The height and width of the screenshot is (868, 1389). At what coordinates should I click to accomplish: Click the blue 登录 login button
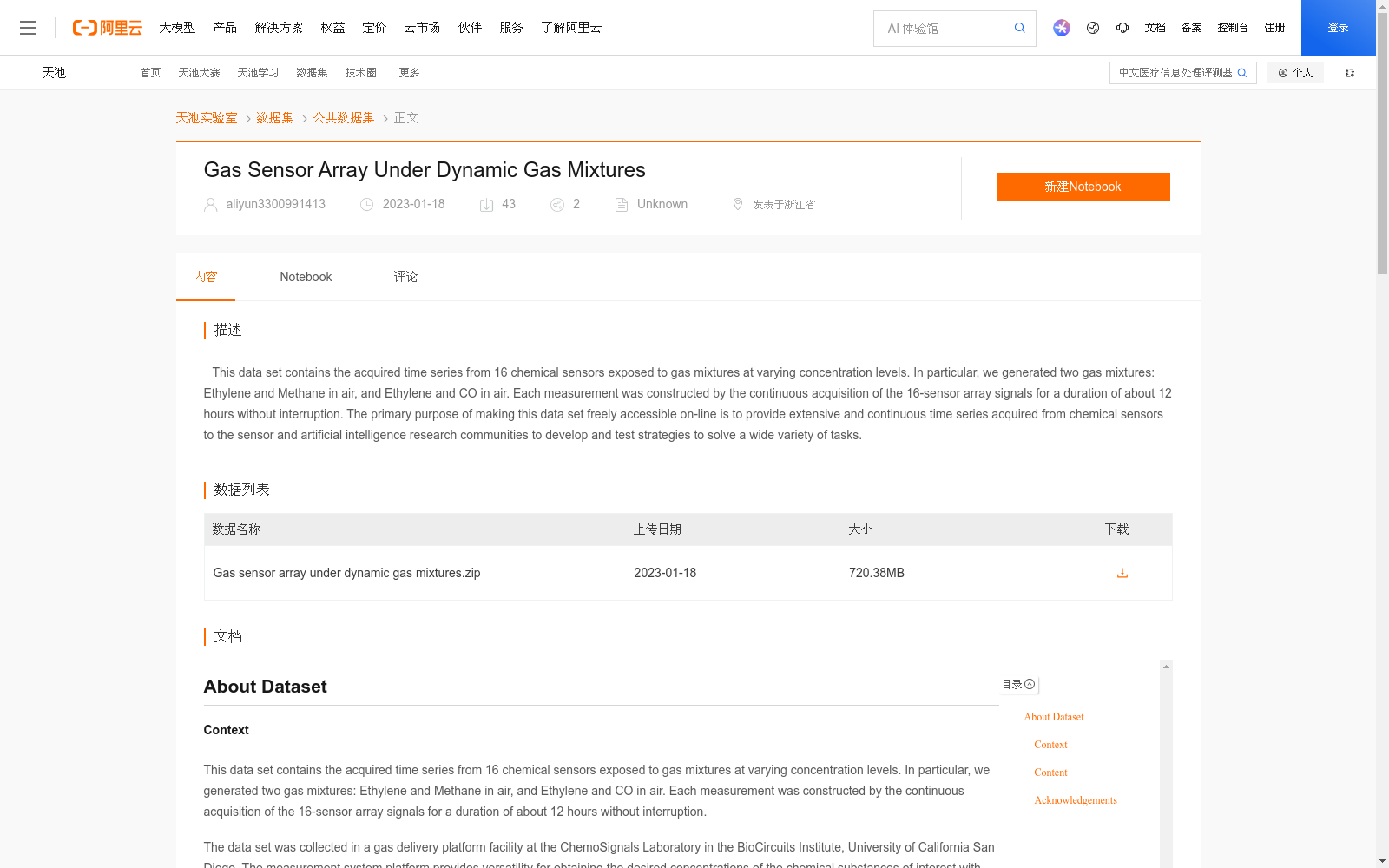pyautogui.click(x=1339, y=28)
